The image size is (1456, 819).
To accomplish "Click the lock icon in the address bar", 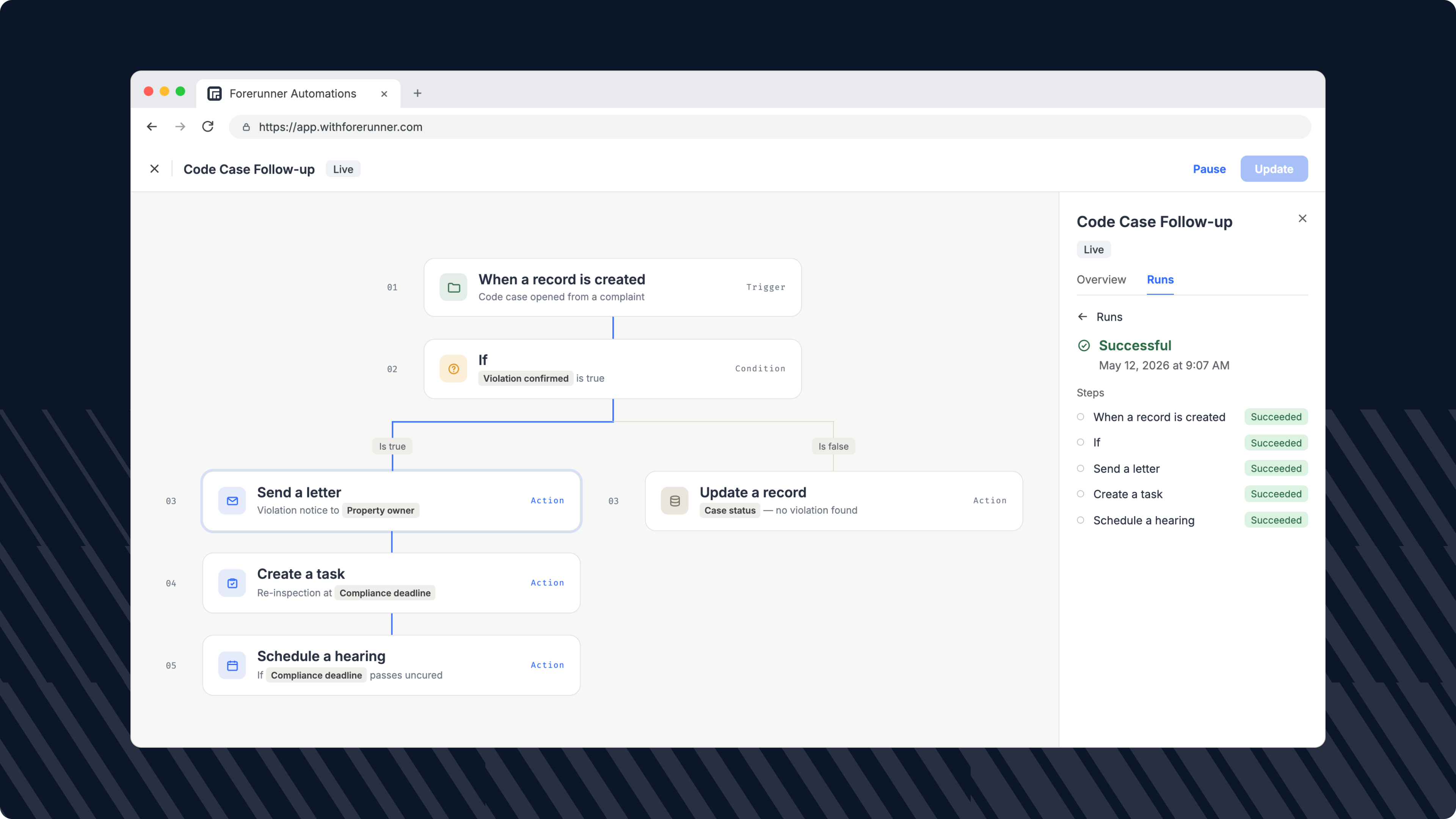I will tap(246, 127).
